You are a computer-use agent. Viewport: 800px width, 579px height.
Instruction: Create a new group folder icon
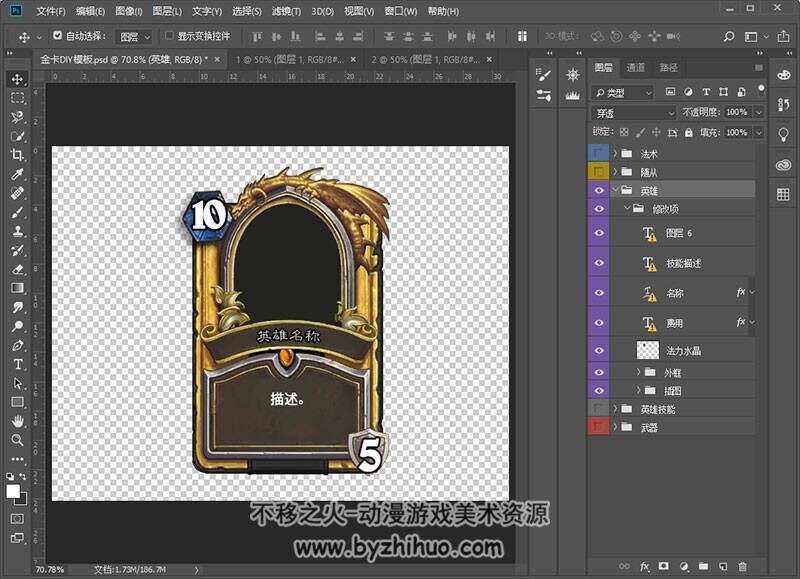pos(704,566)
